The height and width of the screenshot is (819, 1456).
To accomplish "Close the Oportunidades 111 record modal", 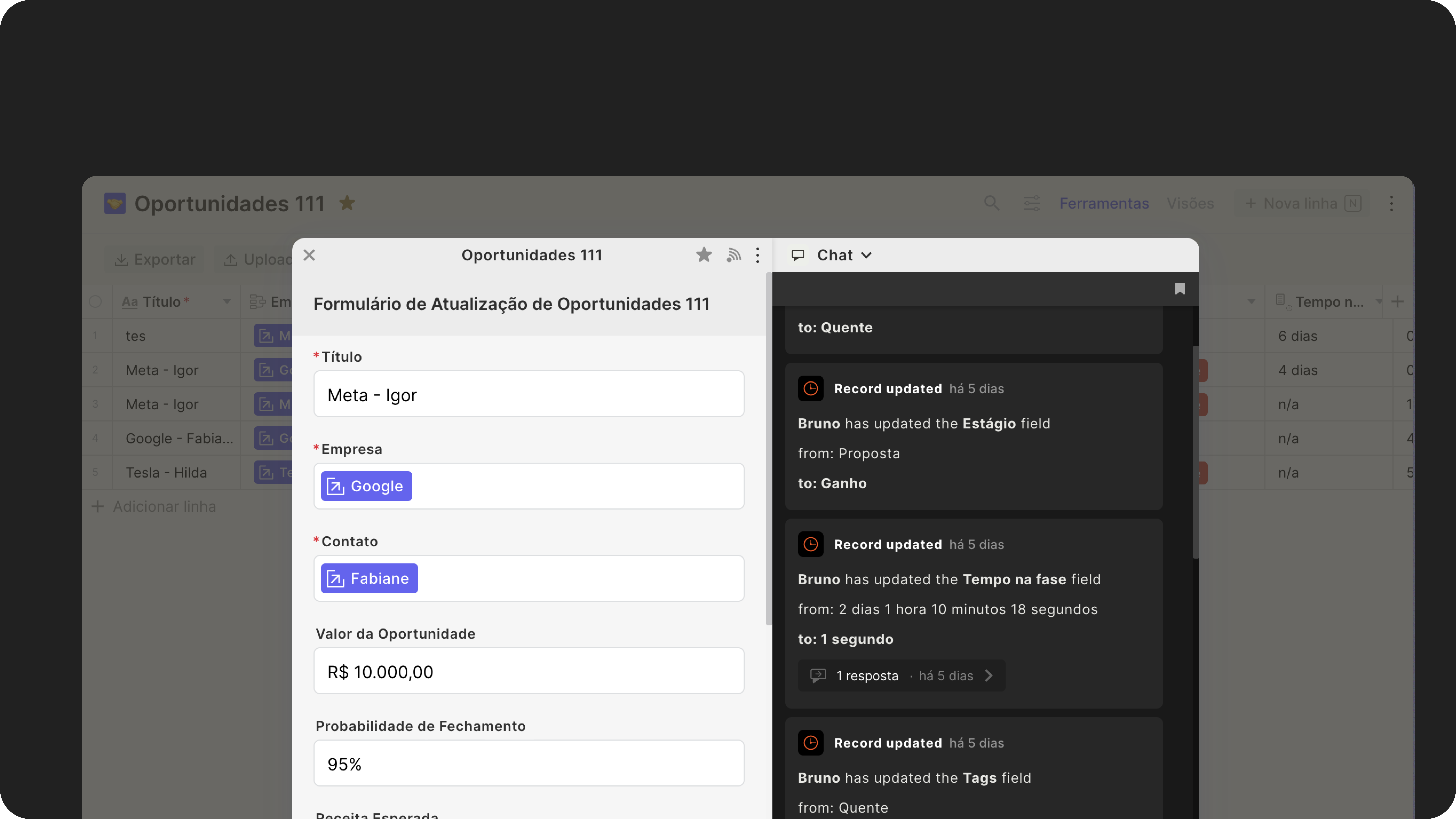I will click(x=309, y=255).
